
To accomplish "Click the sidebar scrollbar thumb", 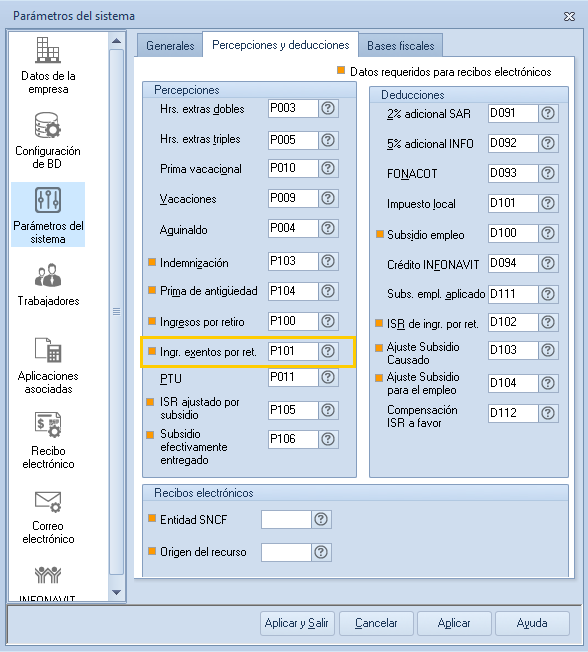I will point(116,311).
